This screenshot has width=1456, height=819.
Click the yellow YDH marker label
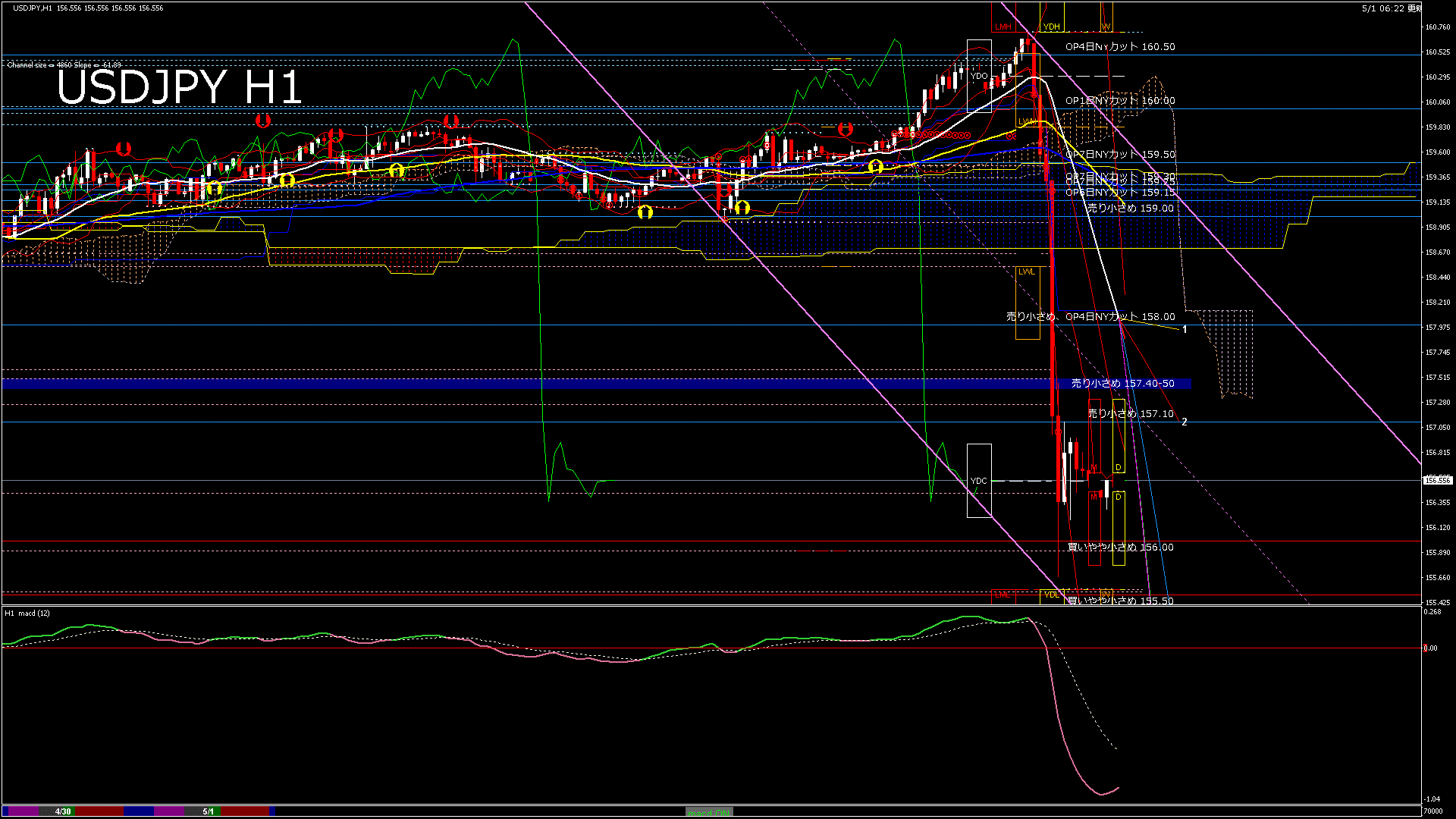1051,27
